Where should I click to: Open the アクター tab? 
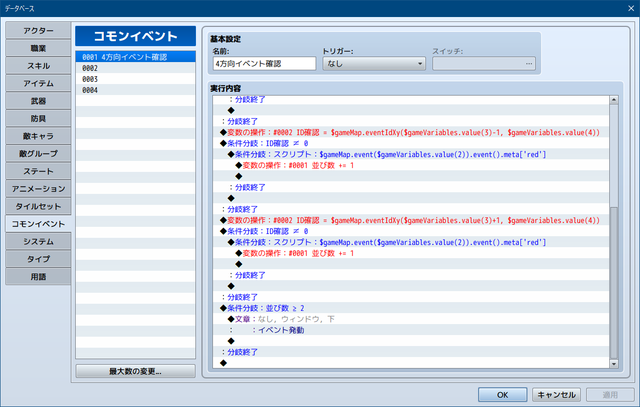38,31
